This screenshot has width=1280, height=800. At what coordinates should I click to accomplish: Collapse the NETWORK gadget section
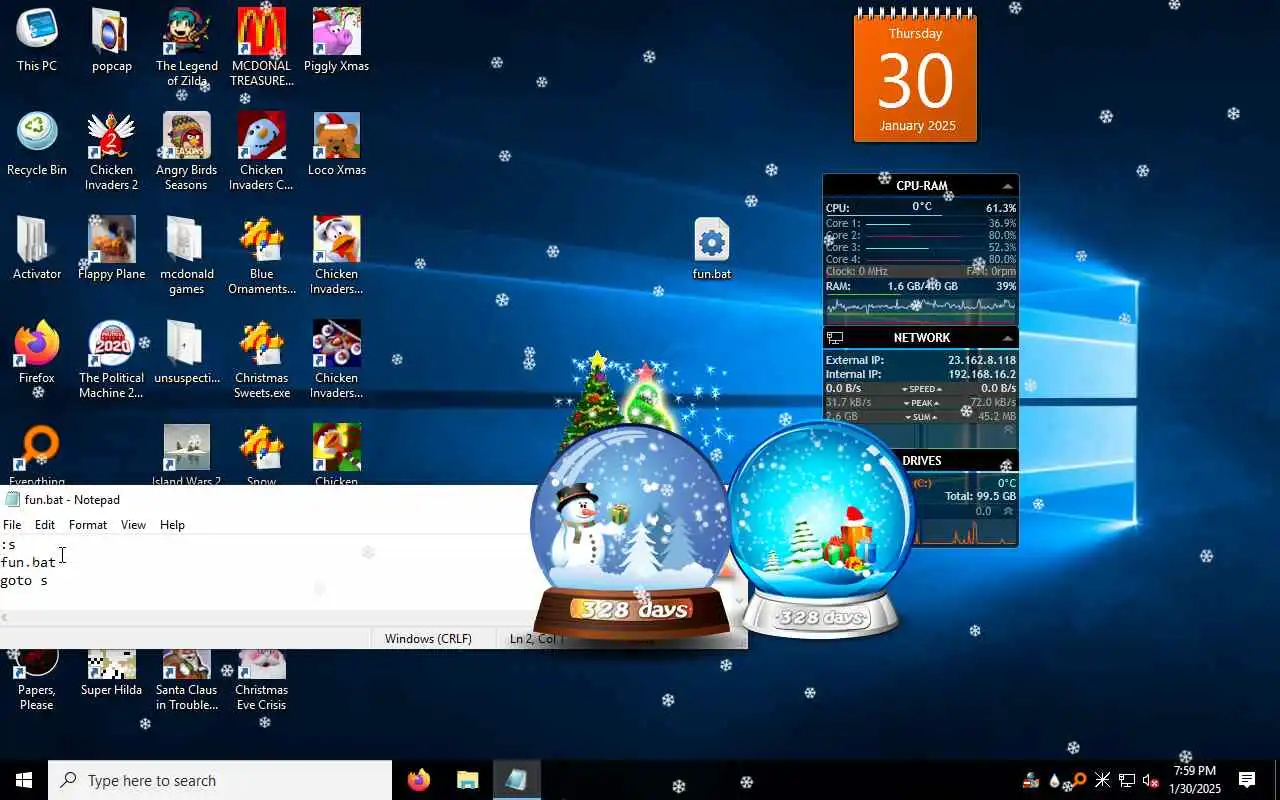pyautogui.click(x=1007, y=338)
